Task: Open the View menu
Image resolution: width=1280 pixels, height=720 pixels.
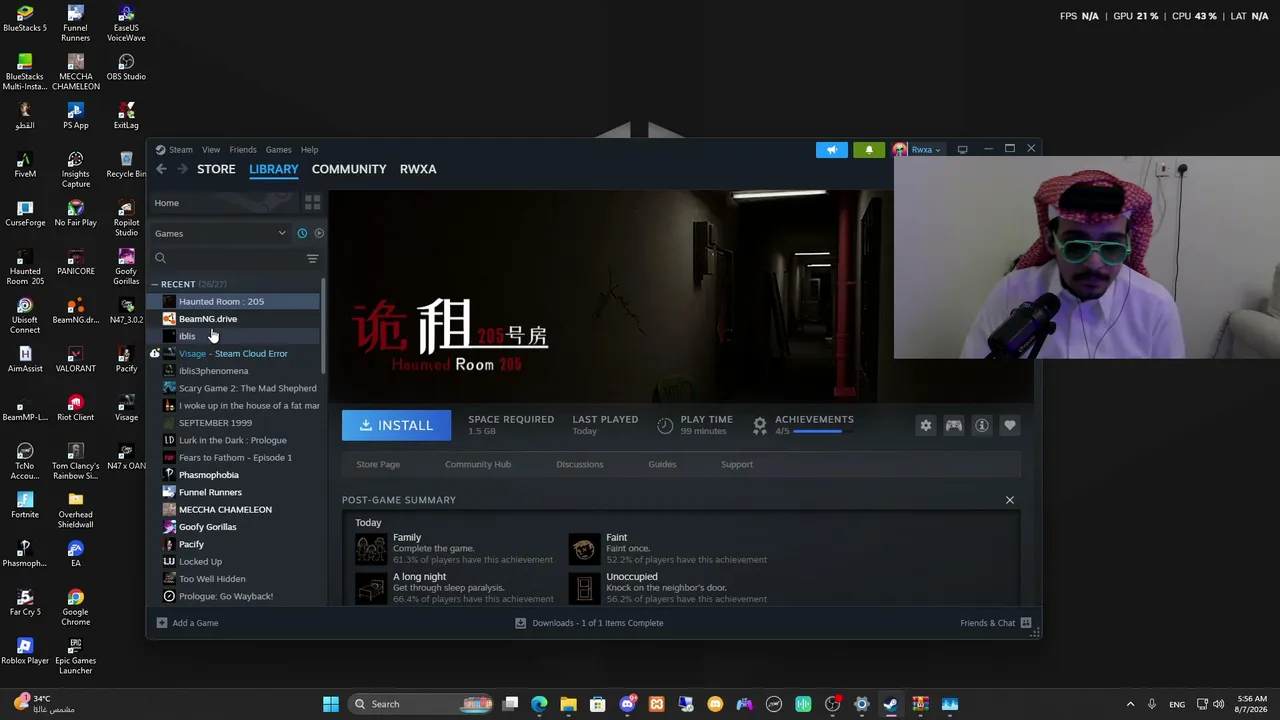Action: coord(211,150)
